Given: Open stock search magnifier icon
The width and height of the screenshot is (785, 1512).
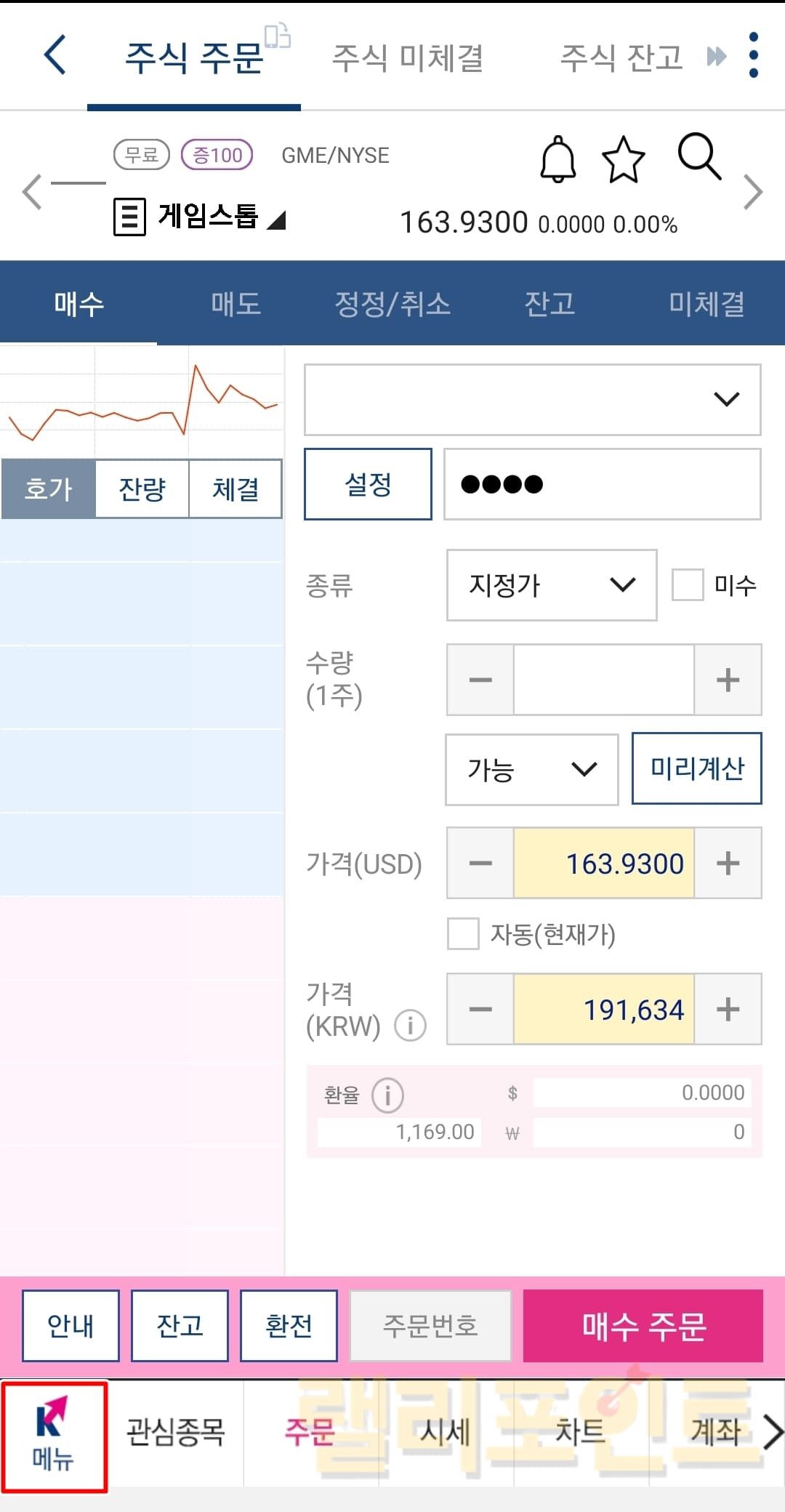Looking at the screenshot, I should click(x=699, y=156).
